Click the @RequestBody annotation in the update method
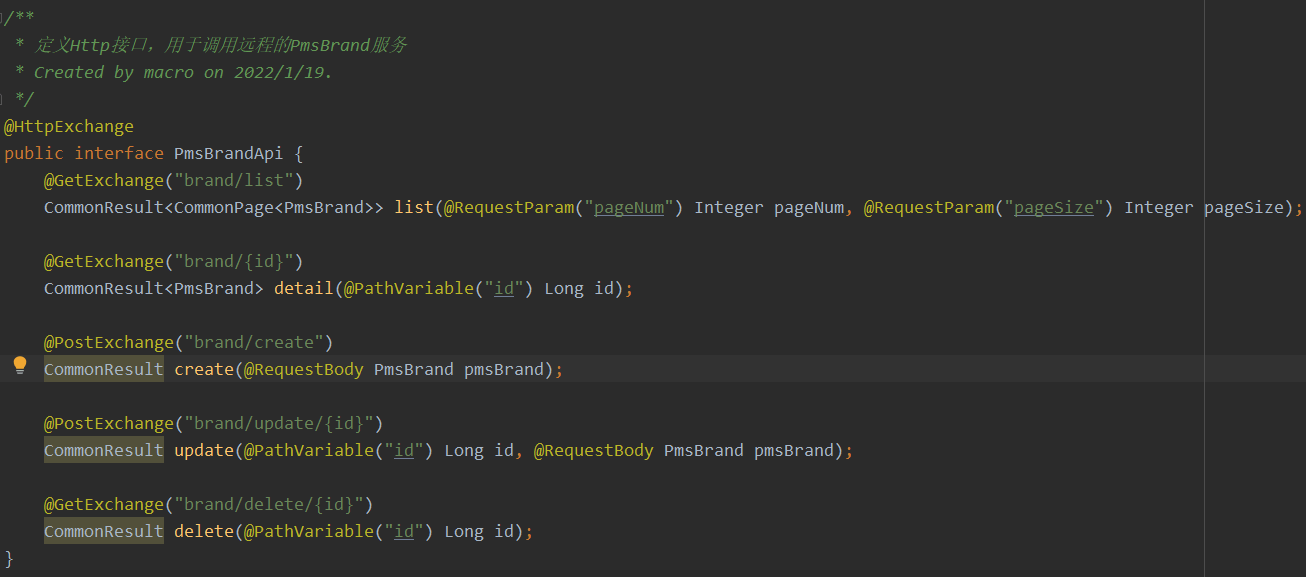Viewport: 1306px width, 577px height. [x=593, y=450]
